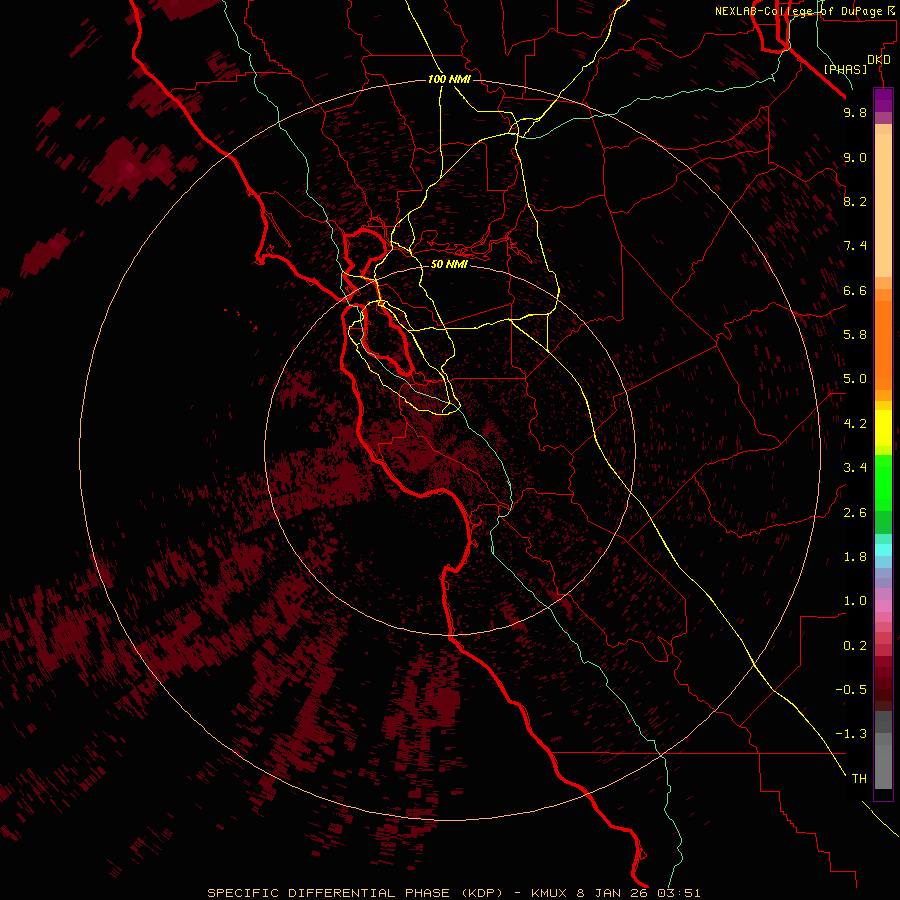Click the -1.3 scale label
Image resolution: width=900 pixels, height=900 pixels.
click(851, 734)
